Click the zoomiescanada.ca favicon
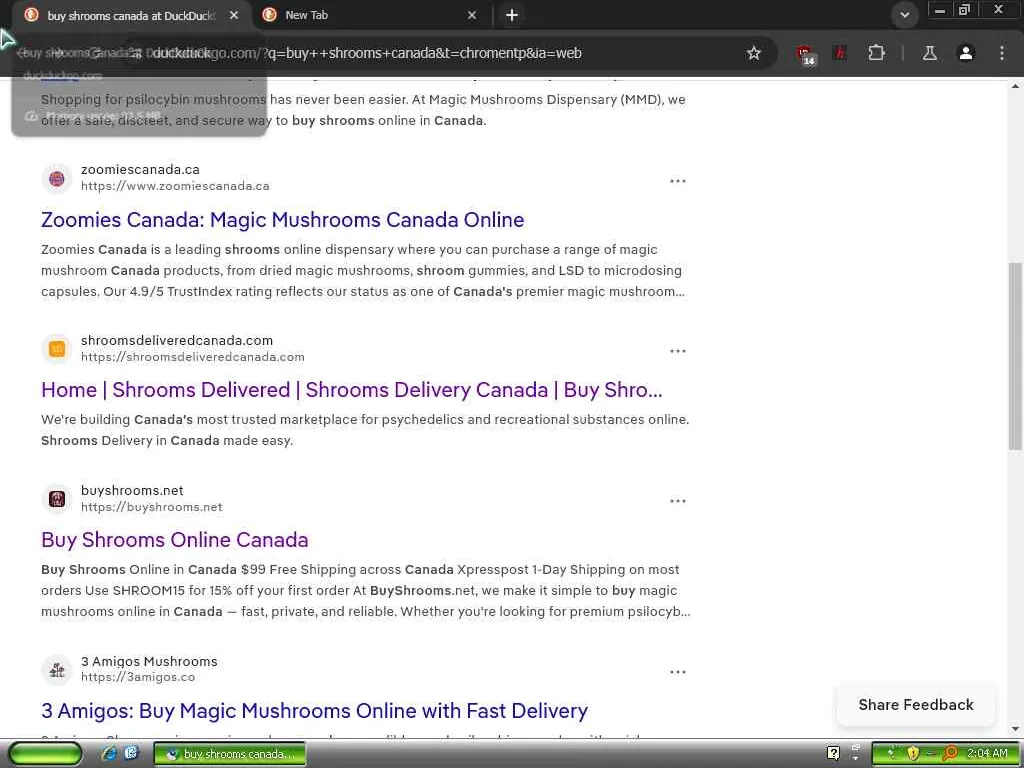Image resolution: width=1024 pixels, height=768 pixels. (x=57, y=178)
